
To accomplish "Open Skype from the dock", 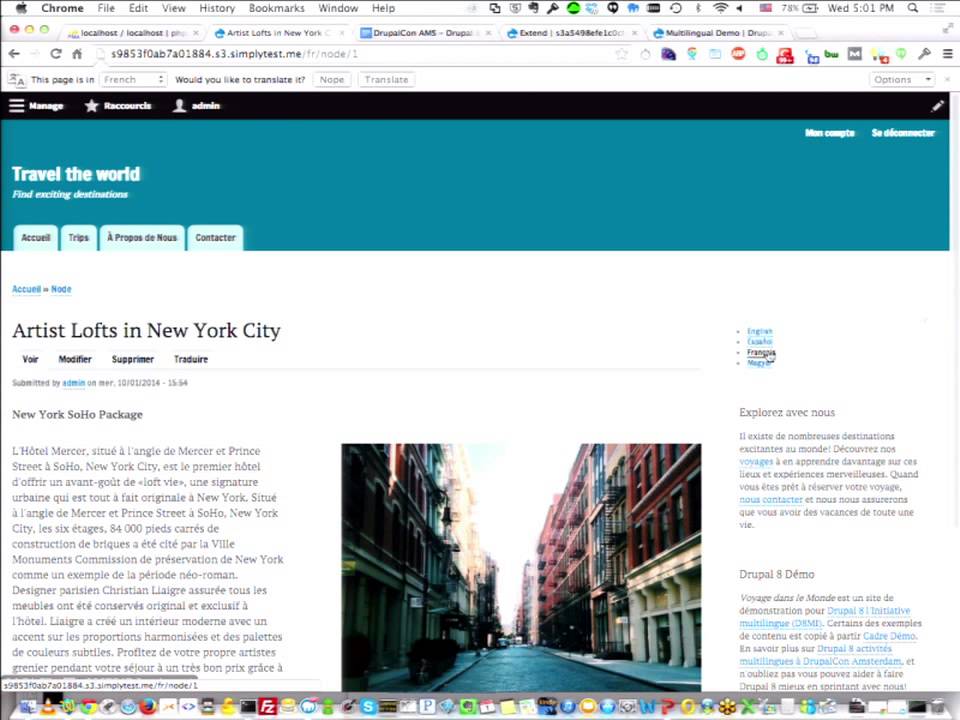I will (368, 707).
